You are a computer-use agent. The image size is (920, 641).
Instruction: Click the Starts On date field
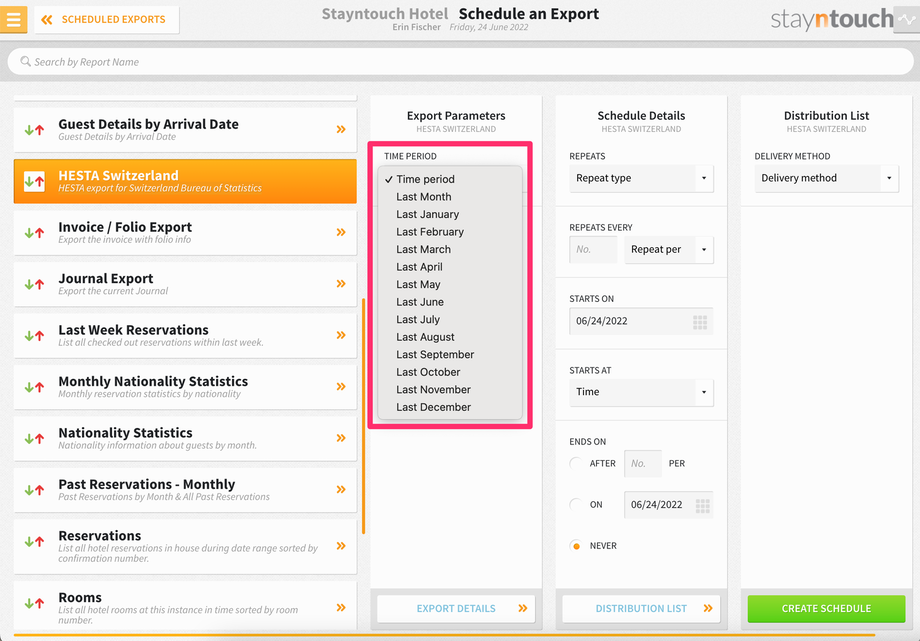click(x=641, y=321)
